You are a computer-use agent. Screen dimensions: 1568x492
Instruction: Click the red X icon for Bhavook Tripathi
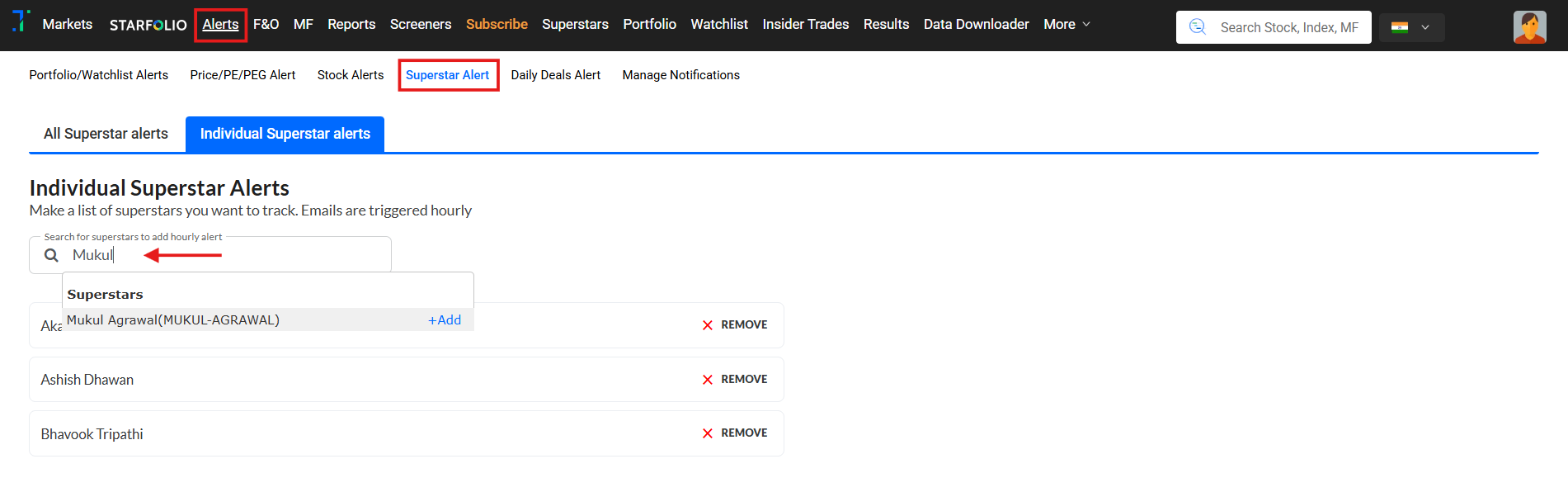point(708,433)
